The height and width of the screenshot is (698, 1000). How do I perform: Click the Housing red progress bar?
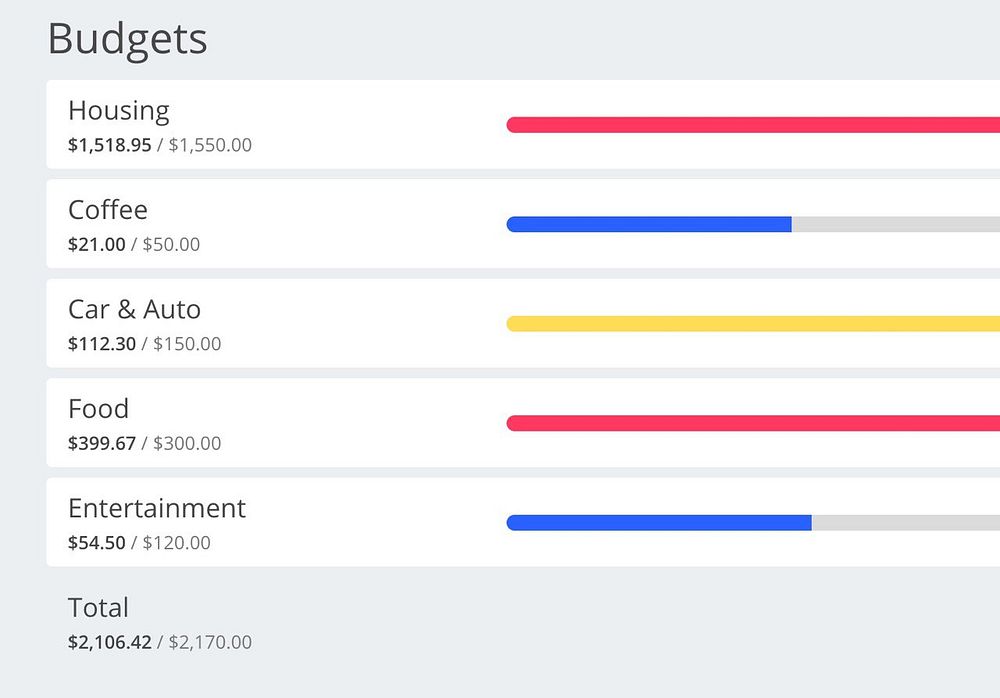point(752,125)
